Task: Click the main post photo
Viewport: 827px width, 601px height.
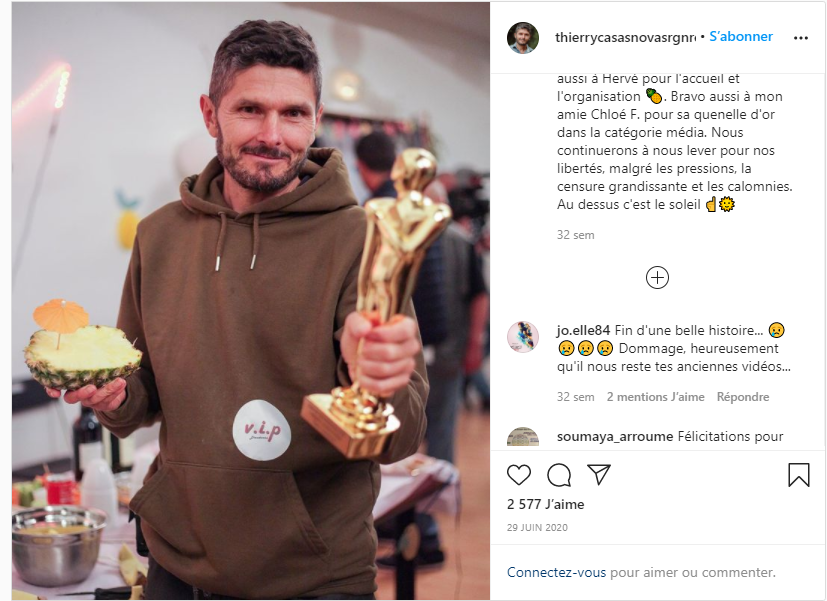Action: [251, 301]
